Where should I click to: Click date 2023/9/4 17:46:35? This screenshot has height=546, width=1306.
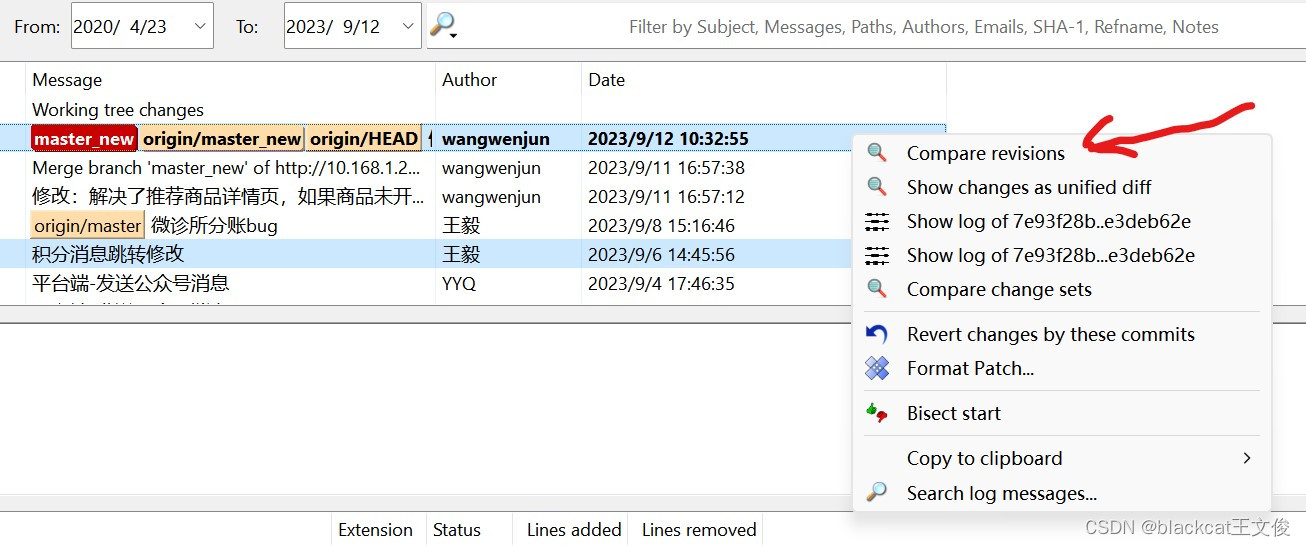pyautogui.click(x=661, y=284)
